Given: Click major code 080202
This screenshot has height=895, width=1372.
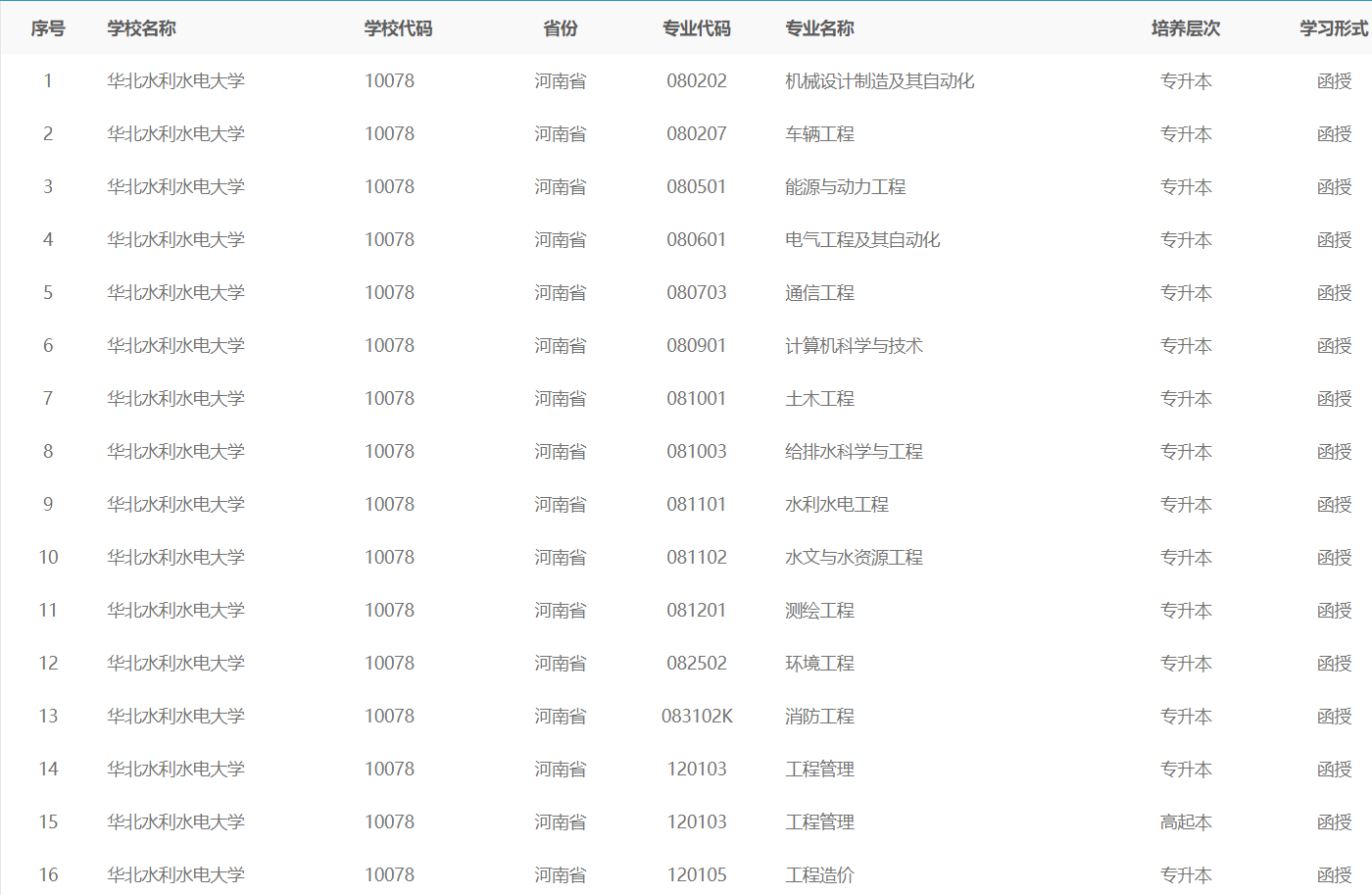Looking at the screenshot, I should 697,81.
